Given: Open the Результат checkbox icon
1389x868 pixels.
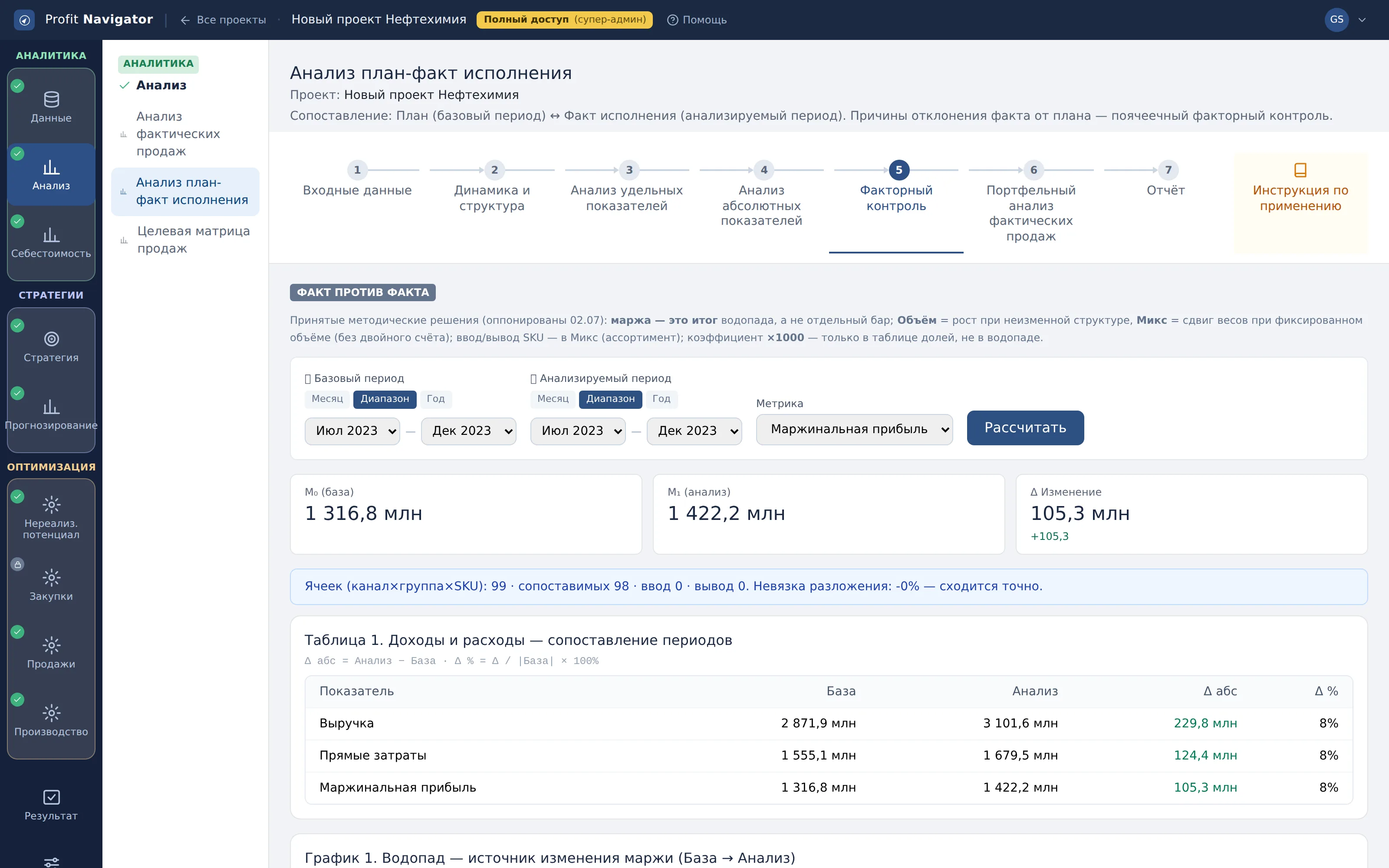Looking at the screenshot, I should click(x=51, y=797).
